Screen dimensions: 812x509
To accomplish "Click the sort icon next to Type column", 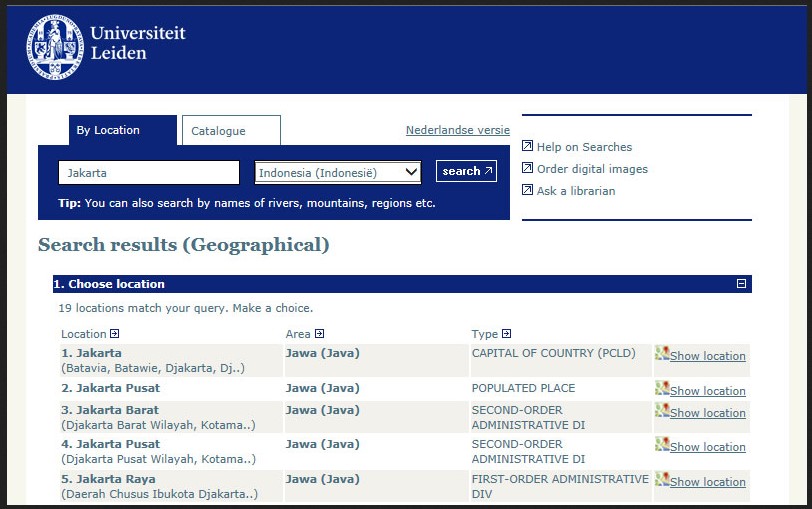I will coord(506,334).
